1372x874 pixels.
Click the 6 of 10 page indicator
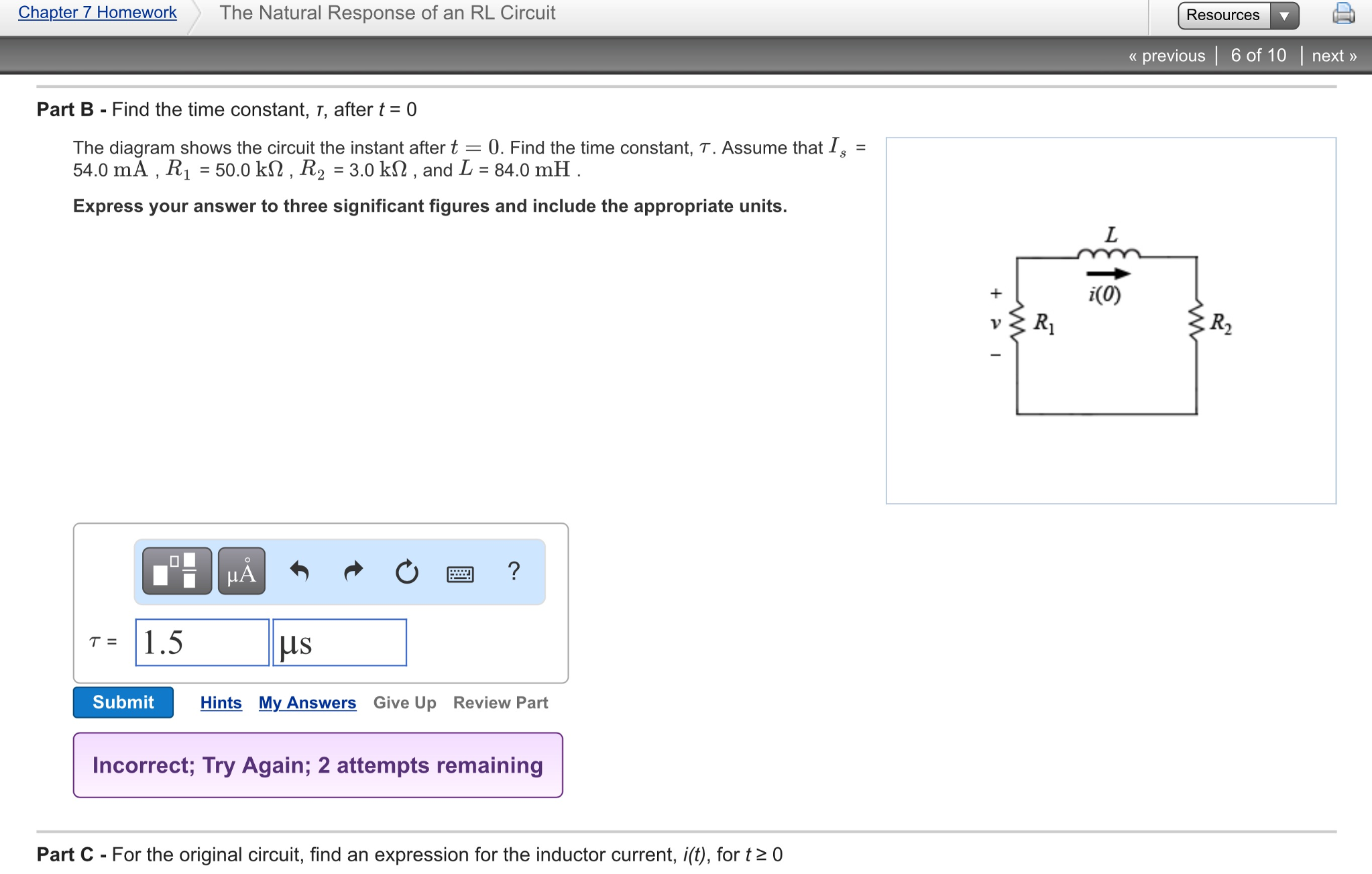[1258, 55]
